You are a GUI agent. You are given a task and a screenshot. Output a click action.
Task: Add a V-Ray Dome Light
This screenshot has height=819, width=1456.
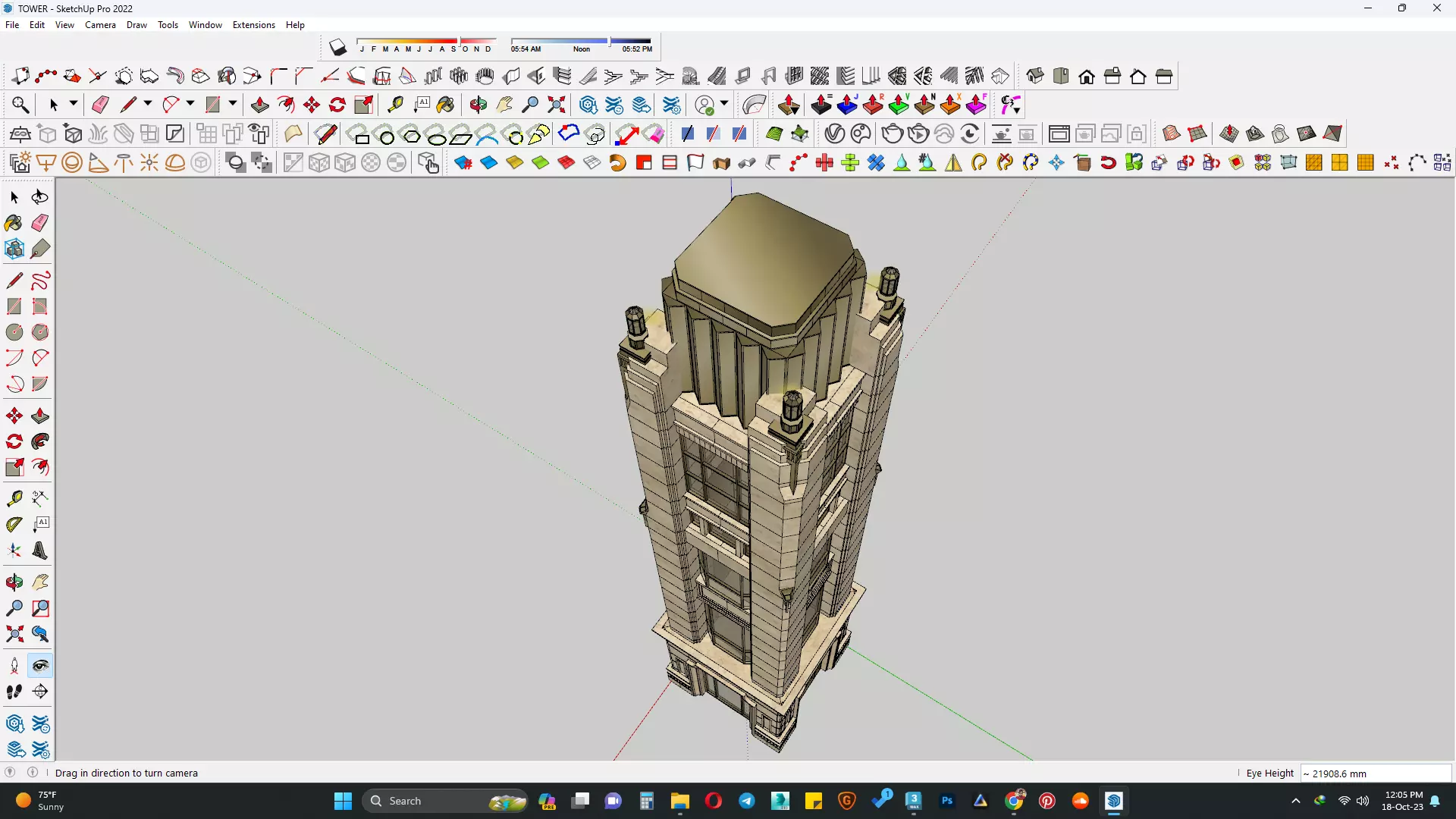[x=175, y=163]
